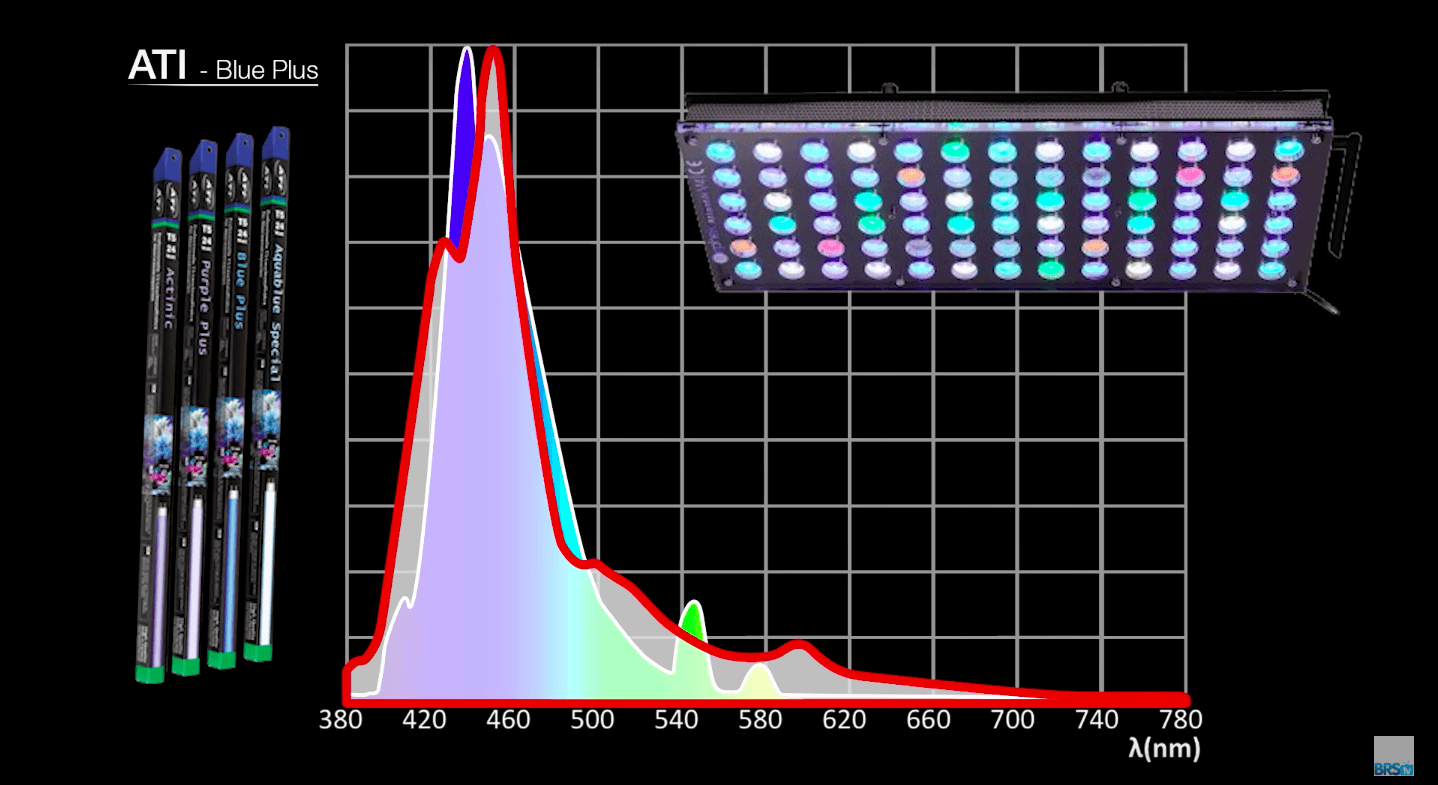Click the '- Blue Plus' subtitle text
Screen dimensions: 1438x785
pos(259,70)
